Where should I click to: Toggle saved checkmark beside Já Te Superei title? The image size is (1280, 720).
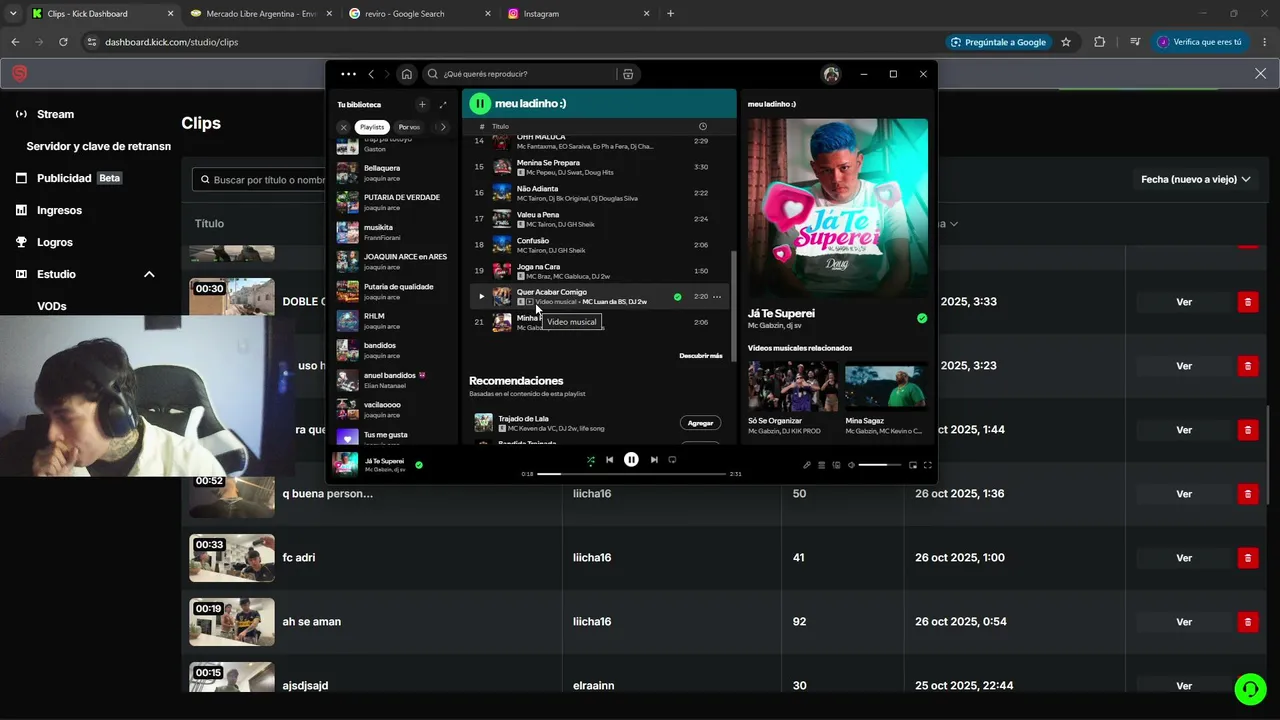(922, 318)
